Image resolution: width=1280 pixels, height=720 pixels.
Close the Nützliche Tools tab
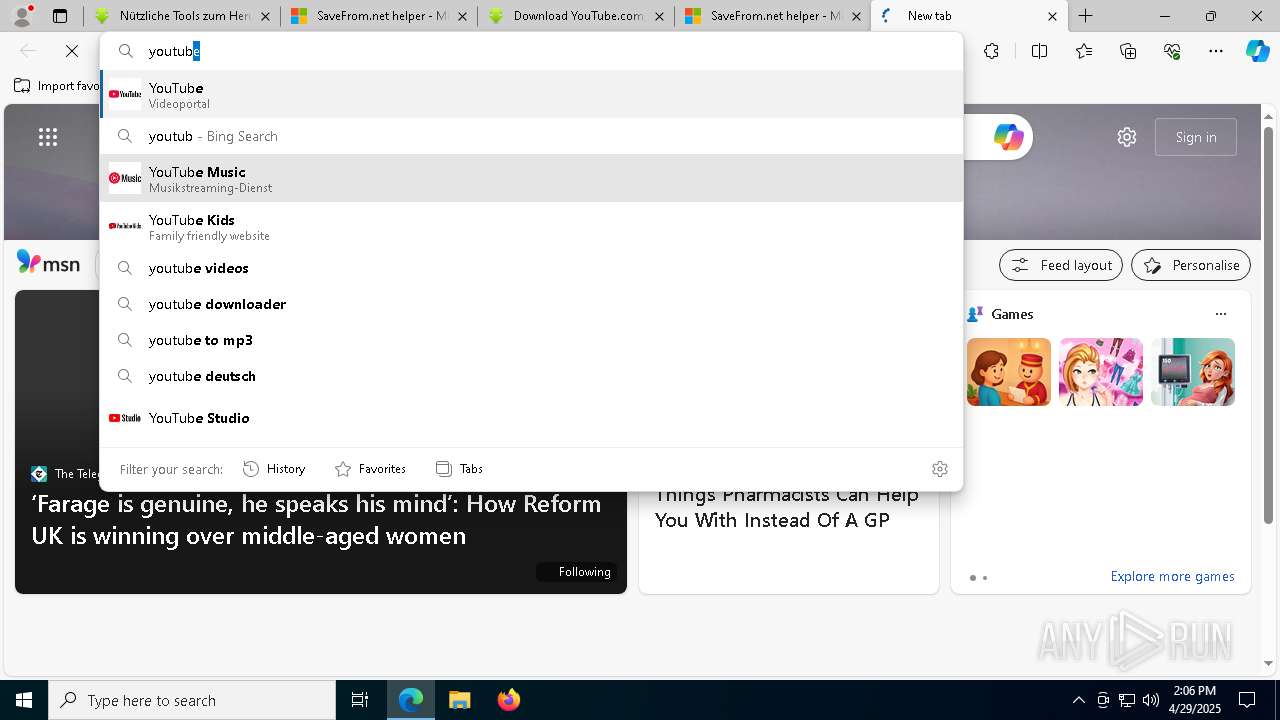click(x=265, y=16)
